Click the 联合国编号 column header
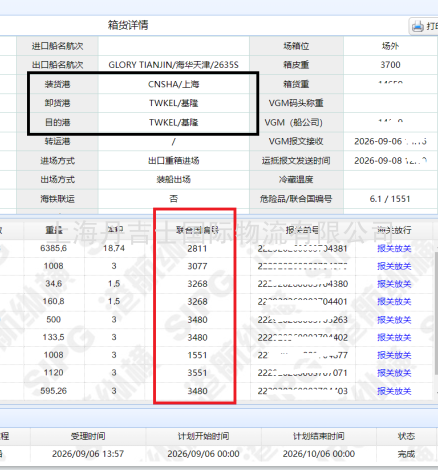 (x=197, y=230)
